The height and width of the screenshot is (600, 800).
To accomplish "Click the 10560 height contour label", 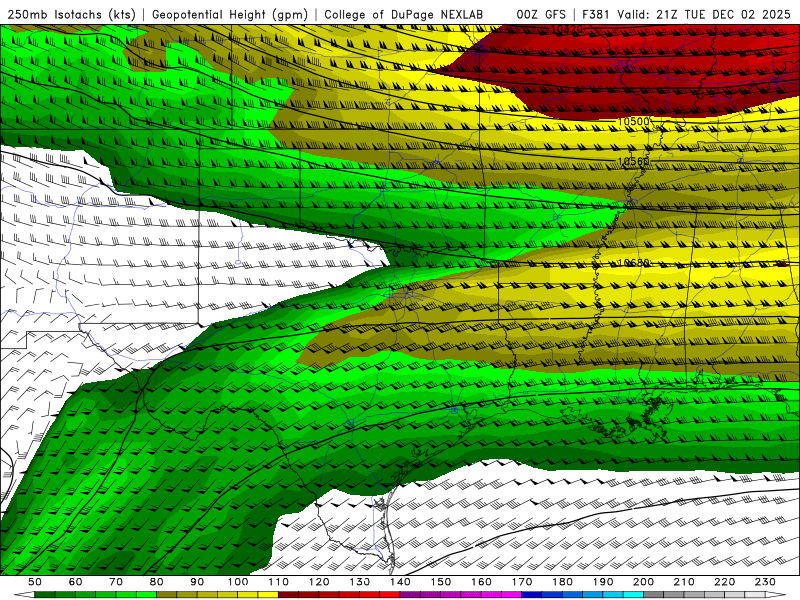I will pos(633,162).
